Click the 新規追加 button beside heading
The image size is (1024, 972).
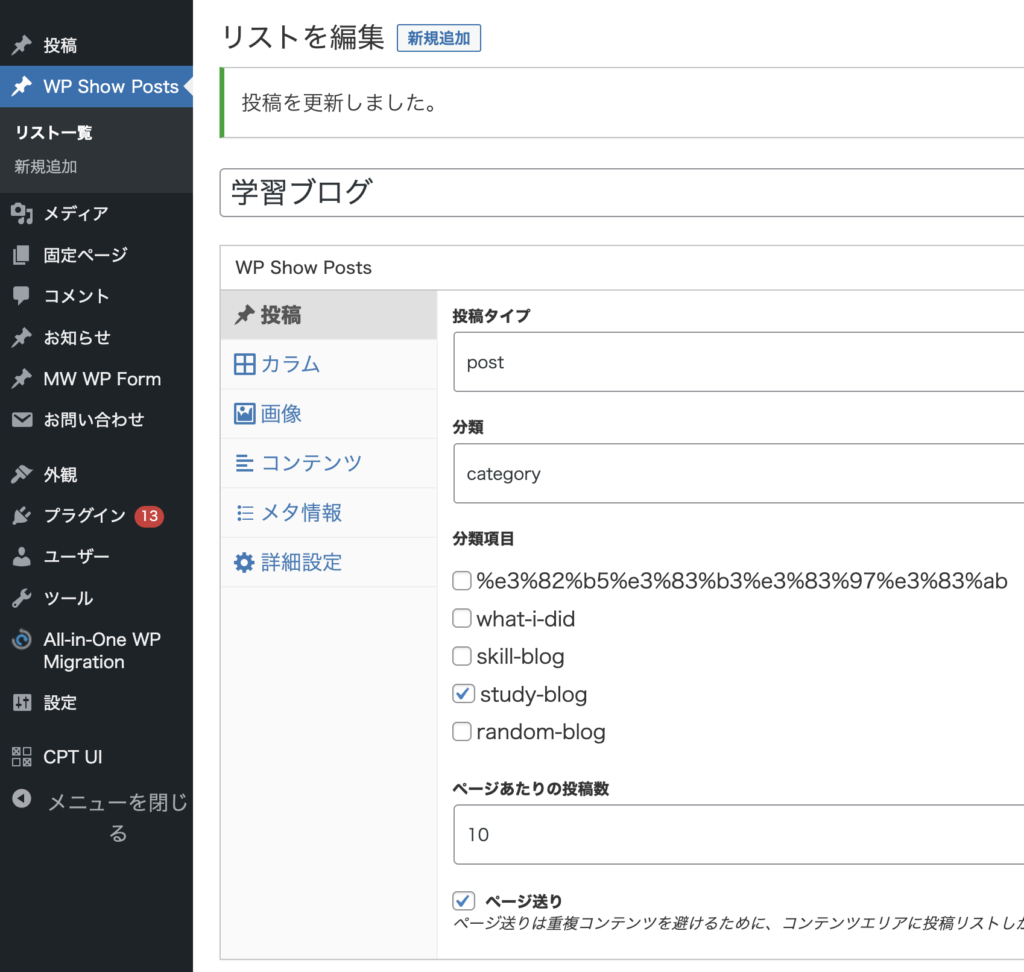(439, 38)
